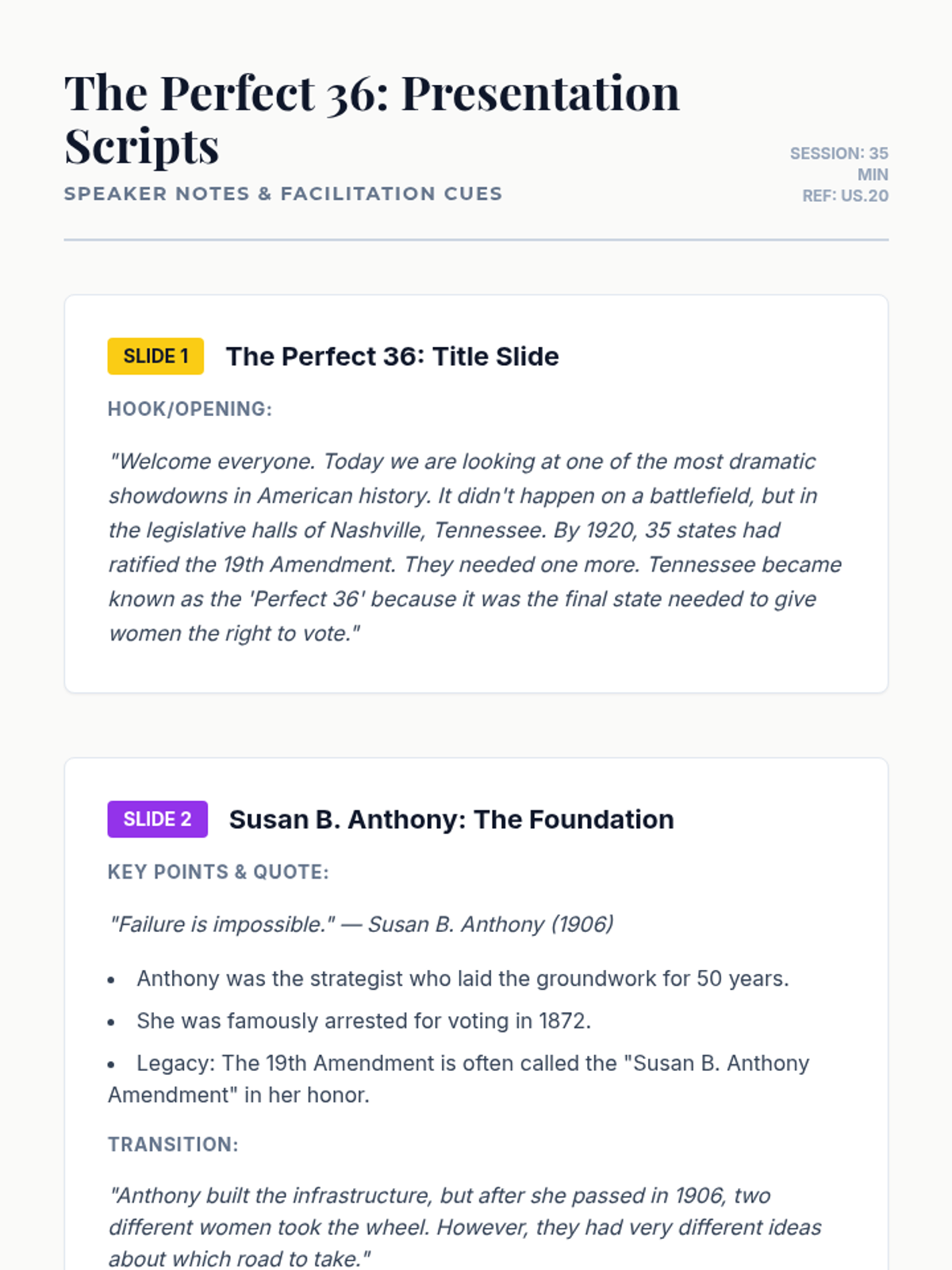Image resolution: width=952 pixels, height=1270 pixels.
Task: Click the subtitle 'Speaker Notes & Facilitation Cues'
Action: click(283, 194)
